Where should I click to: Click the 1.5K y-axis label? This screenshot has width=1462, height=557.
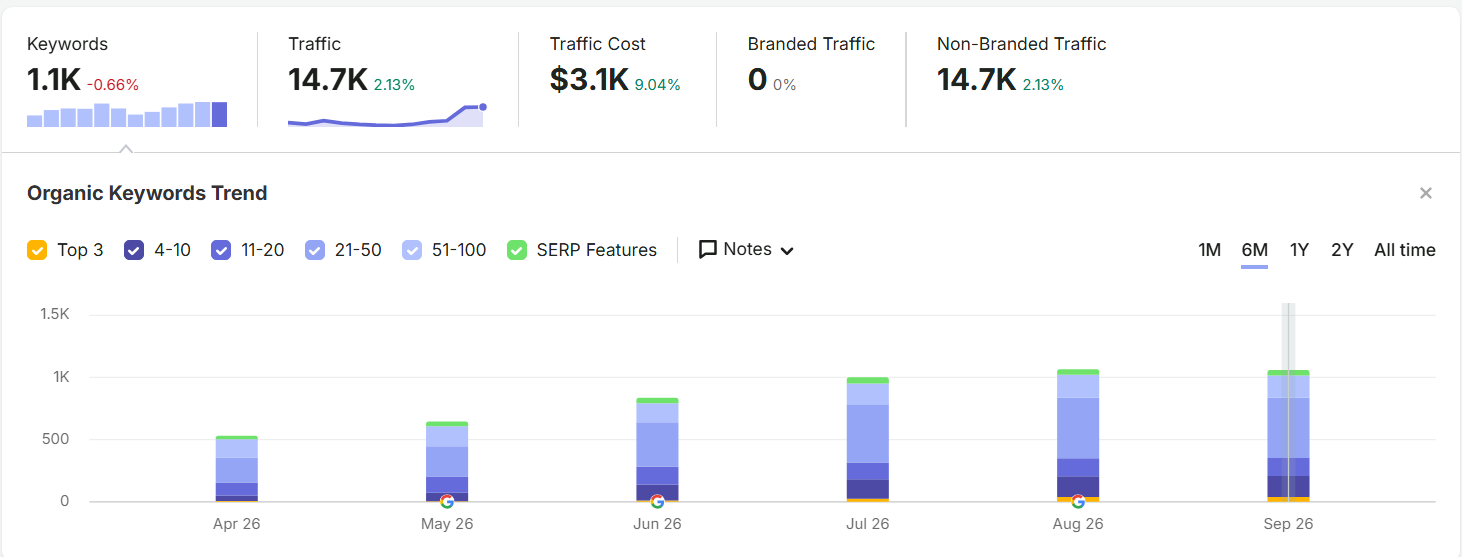54,314
